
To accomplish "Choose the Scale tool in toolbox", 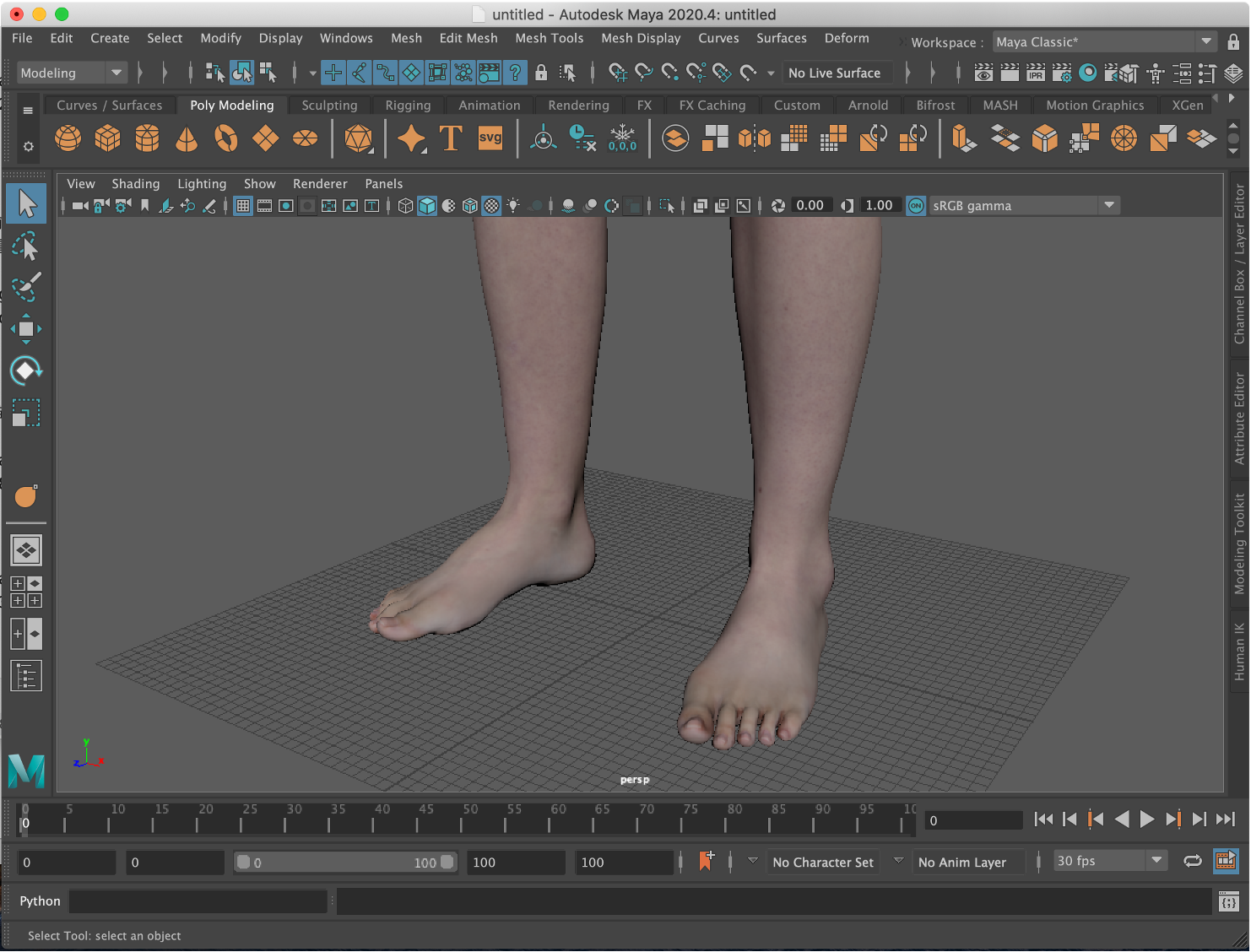I will pyautogui.click(x=26, y=413).
